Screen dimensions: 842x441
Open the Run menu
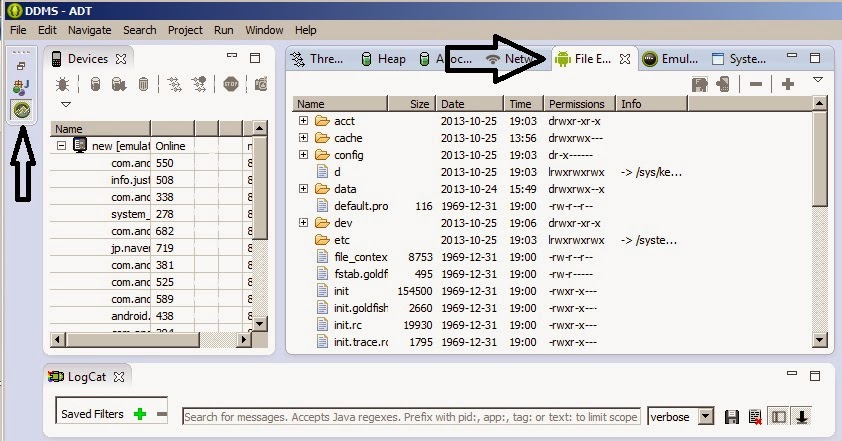coord(223,30)
